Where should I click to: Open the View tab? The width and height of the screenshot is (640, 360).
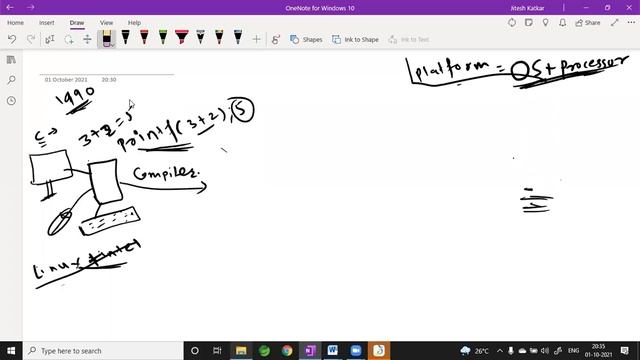coord(106,23)
